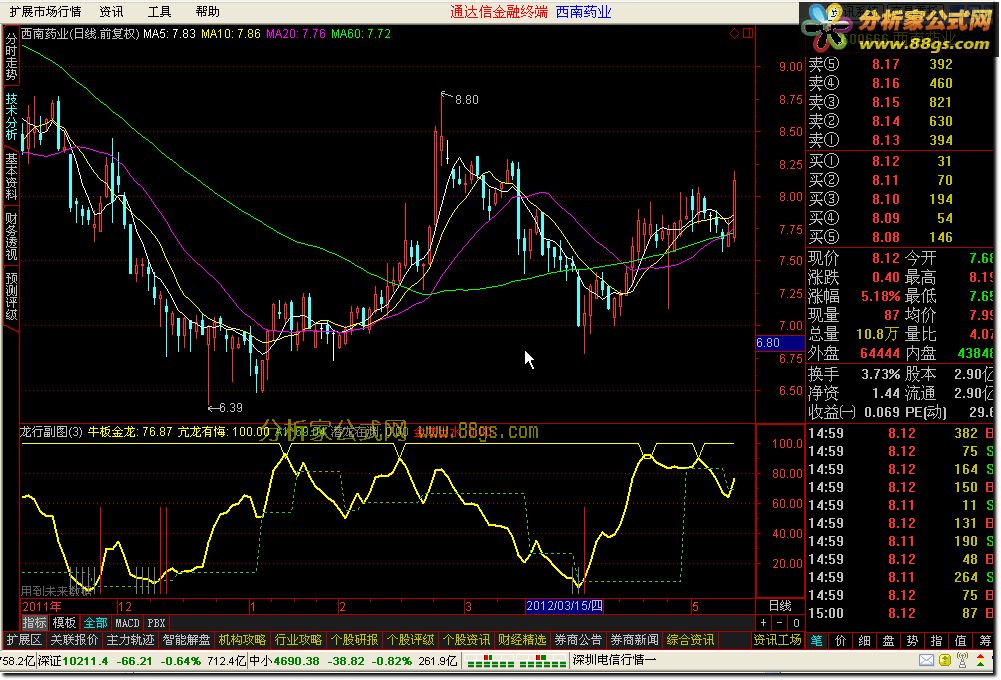Select the 盘 tab in trade panel
The image size is (1001, 680).
pyautogui.click(x=888, y=640)
